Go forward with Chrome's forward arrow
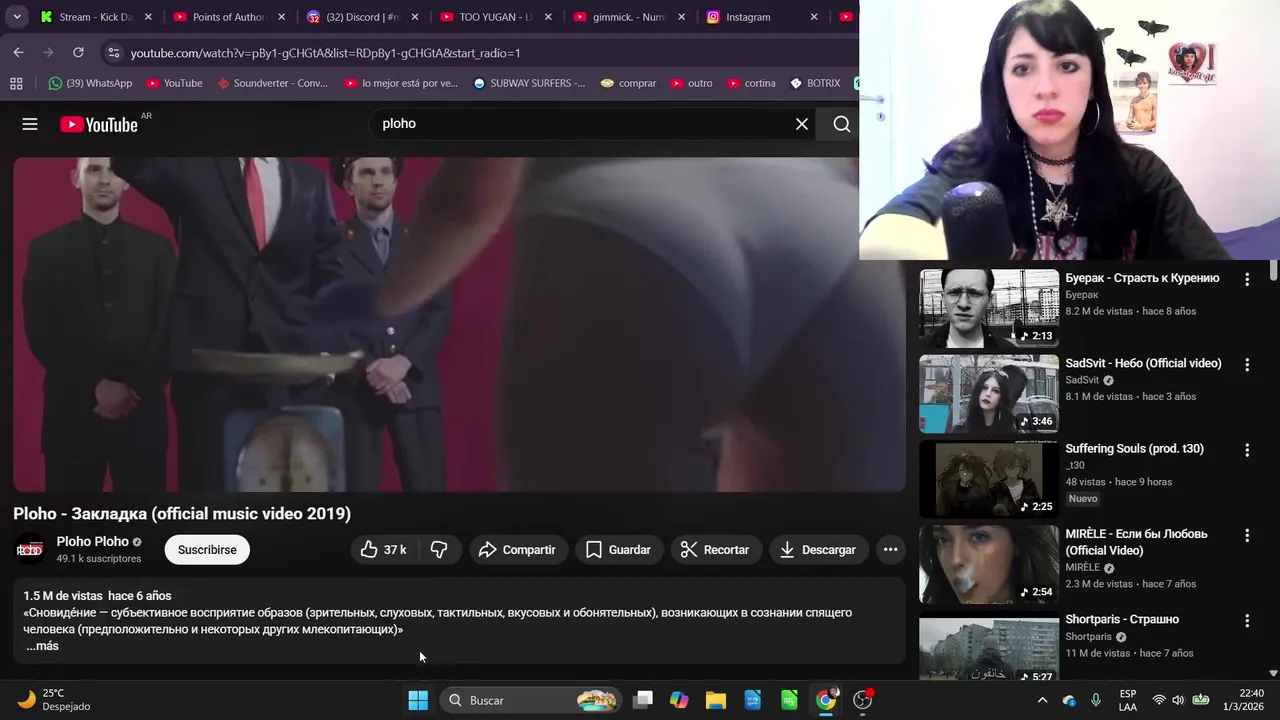Viewport: 1280px width, 720px height. [x=48, y=52]
